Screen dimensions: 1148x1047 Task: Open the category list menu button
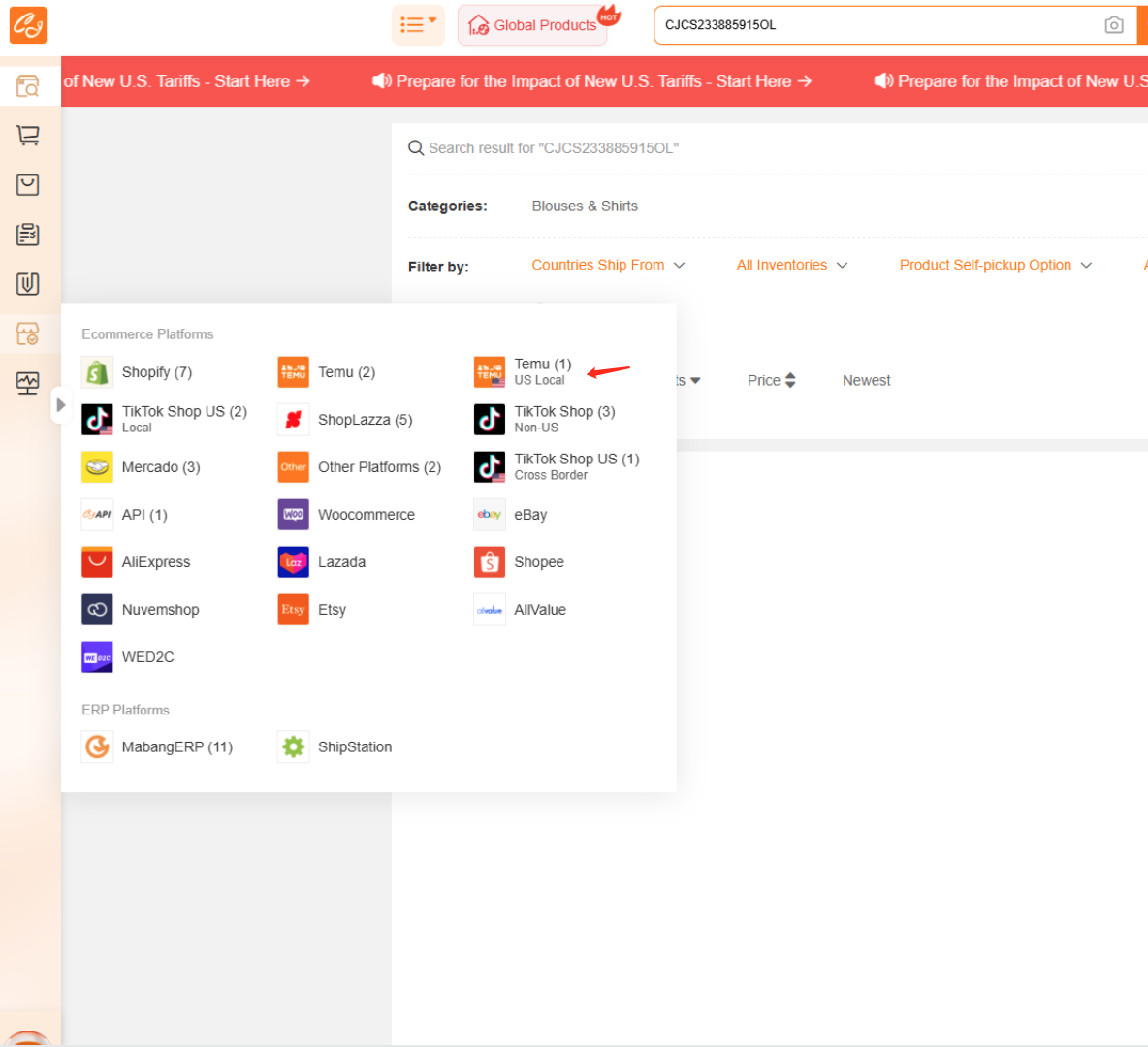tap(418, 25)
